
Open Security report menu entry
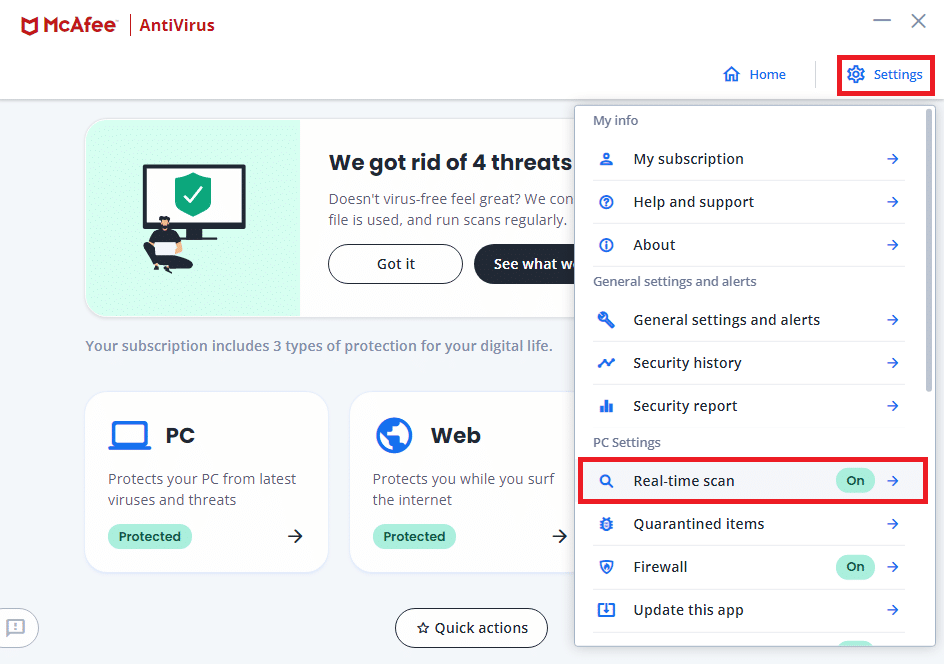pyautogui.click(x=749, y=406)
